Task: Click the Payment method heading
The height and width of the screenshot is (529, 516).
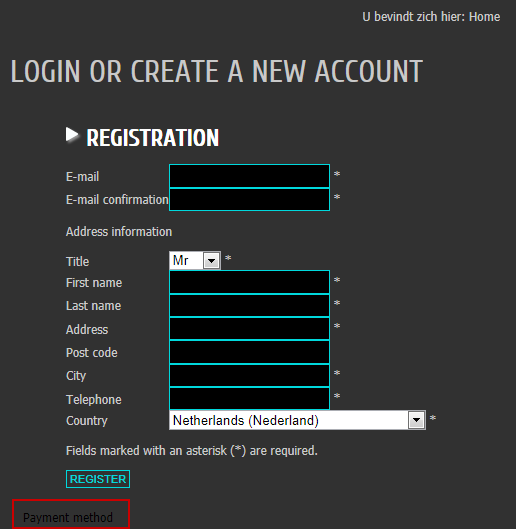Action: coord(68,517)
